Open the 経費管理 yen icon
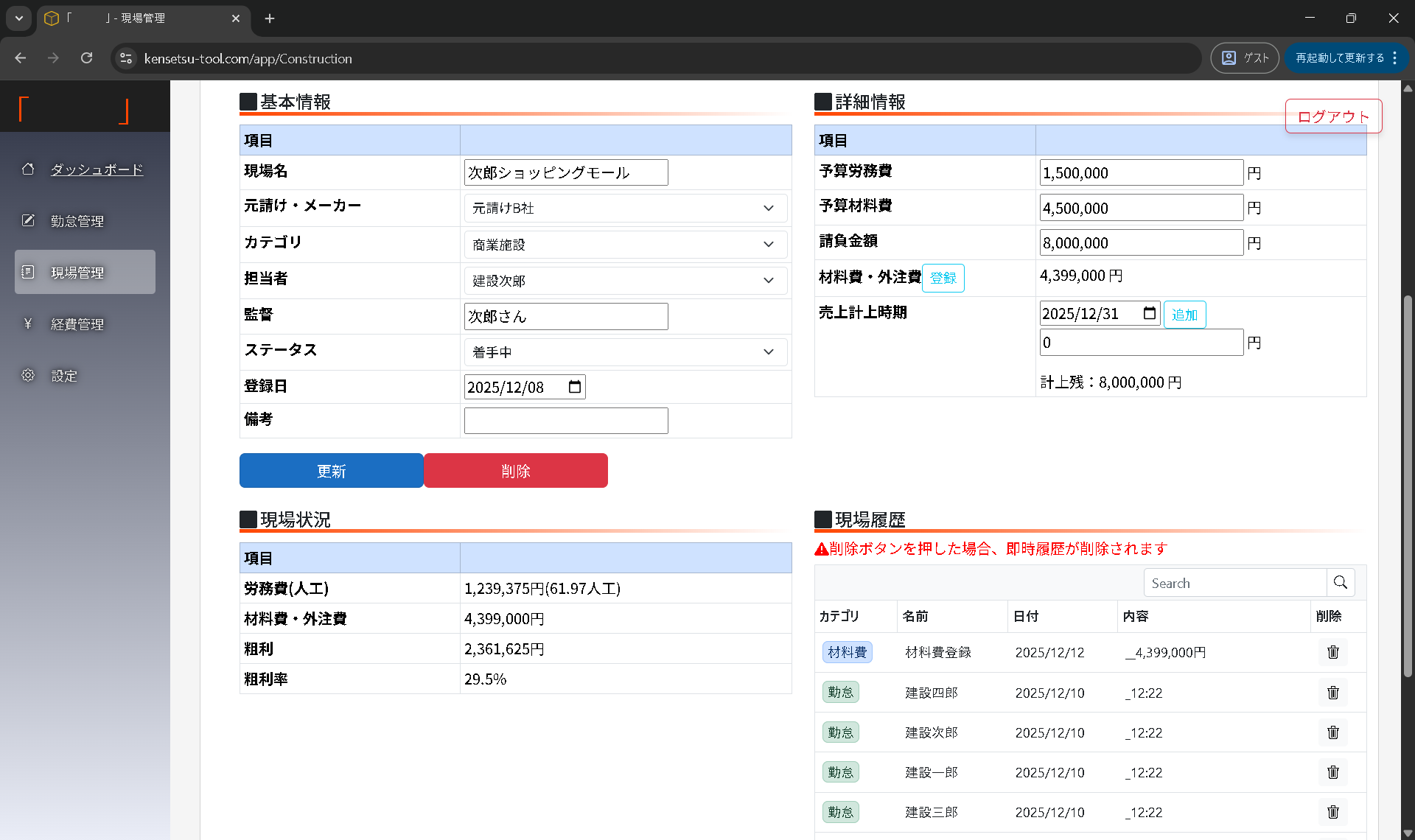This screenshot has height=840, width=1415. click(x=28, y=323)
